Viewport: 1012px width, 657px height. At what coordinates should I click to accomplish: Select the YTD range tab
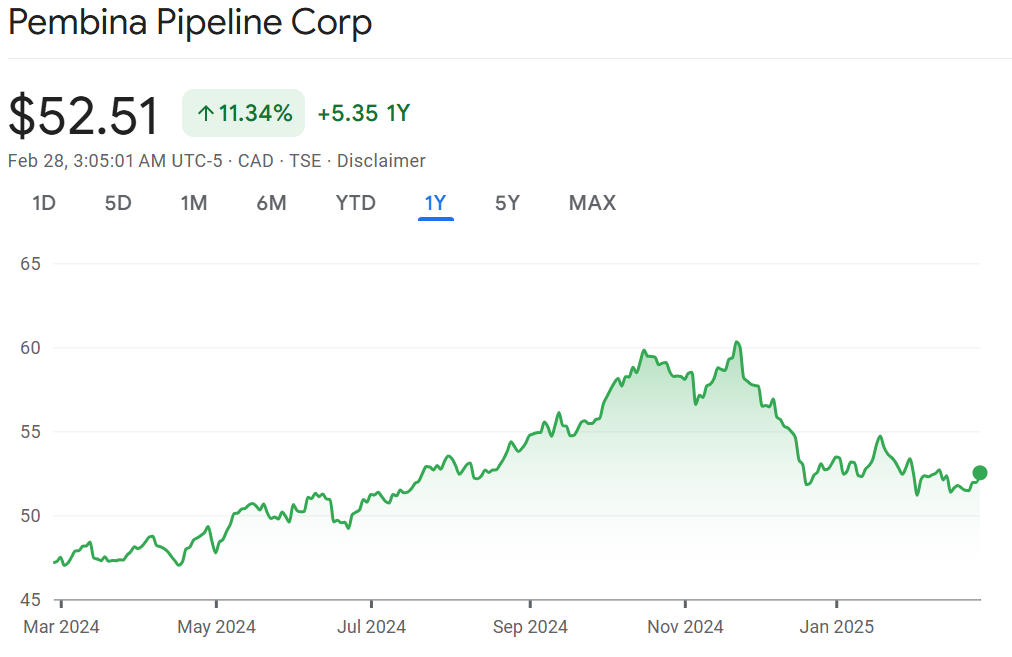point(355,203)
